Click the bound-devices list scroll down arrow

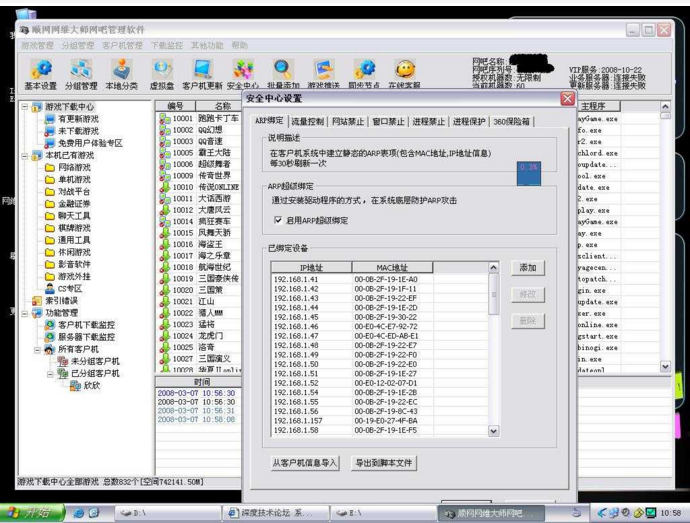pyautogui.click(x=494, y=431)
